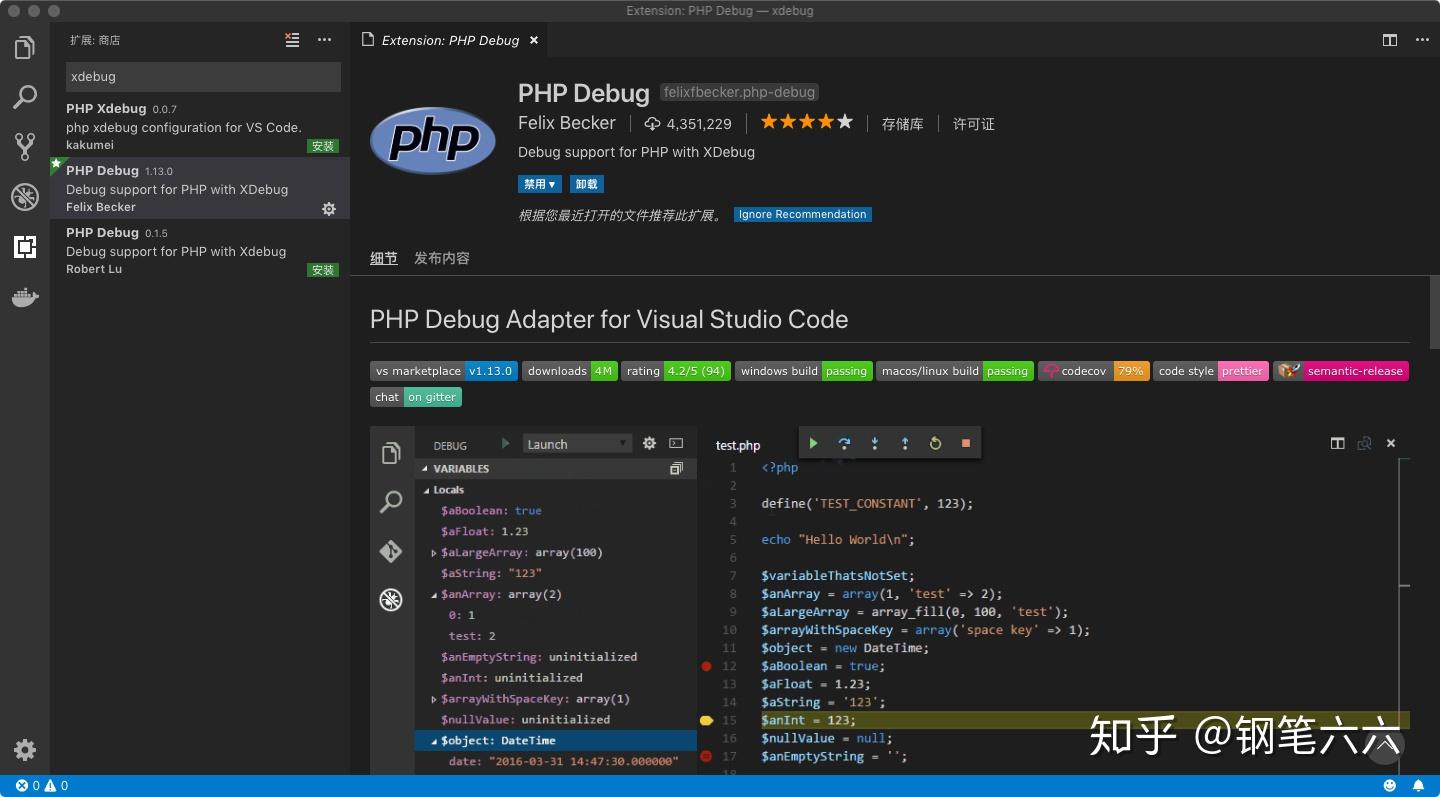1440x797 pixels.
Task: Click the extension page vertical scrollbar
Action: tap(1435, 312)
